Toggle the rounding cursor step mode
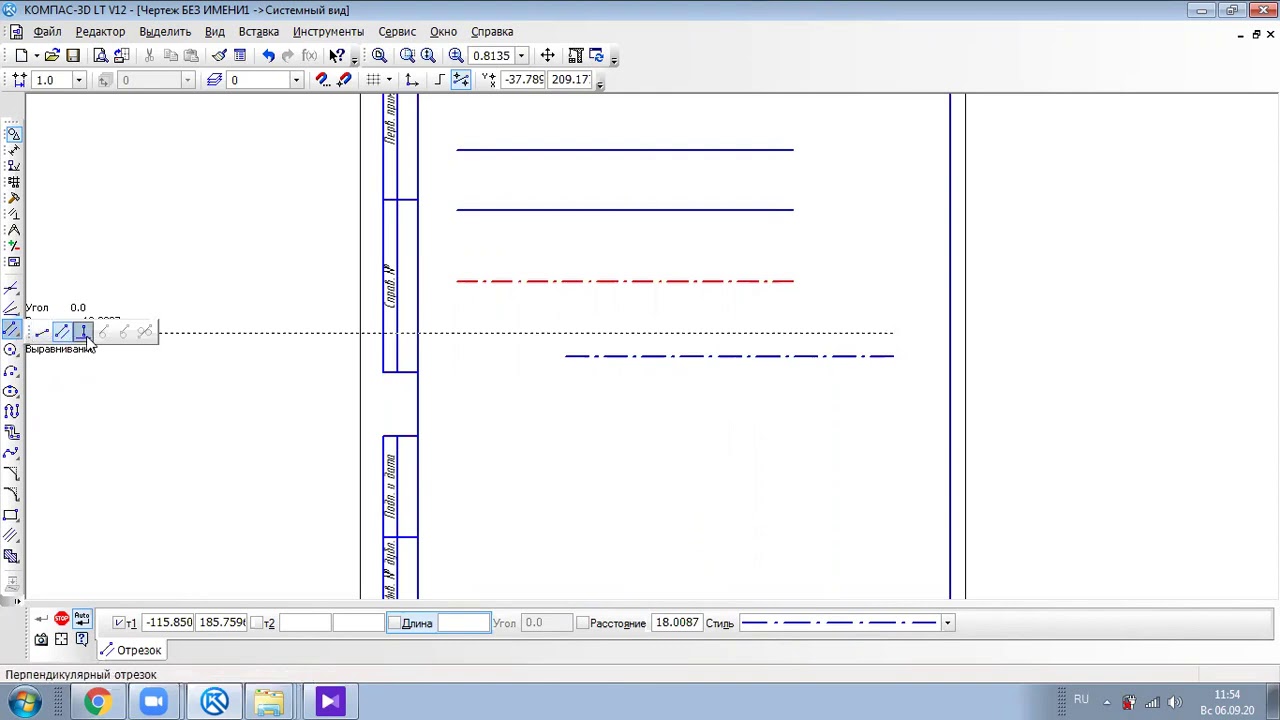The image size is (1280, 720). [461, 80]
